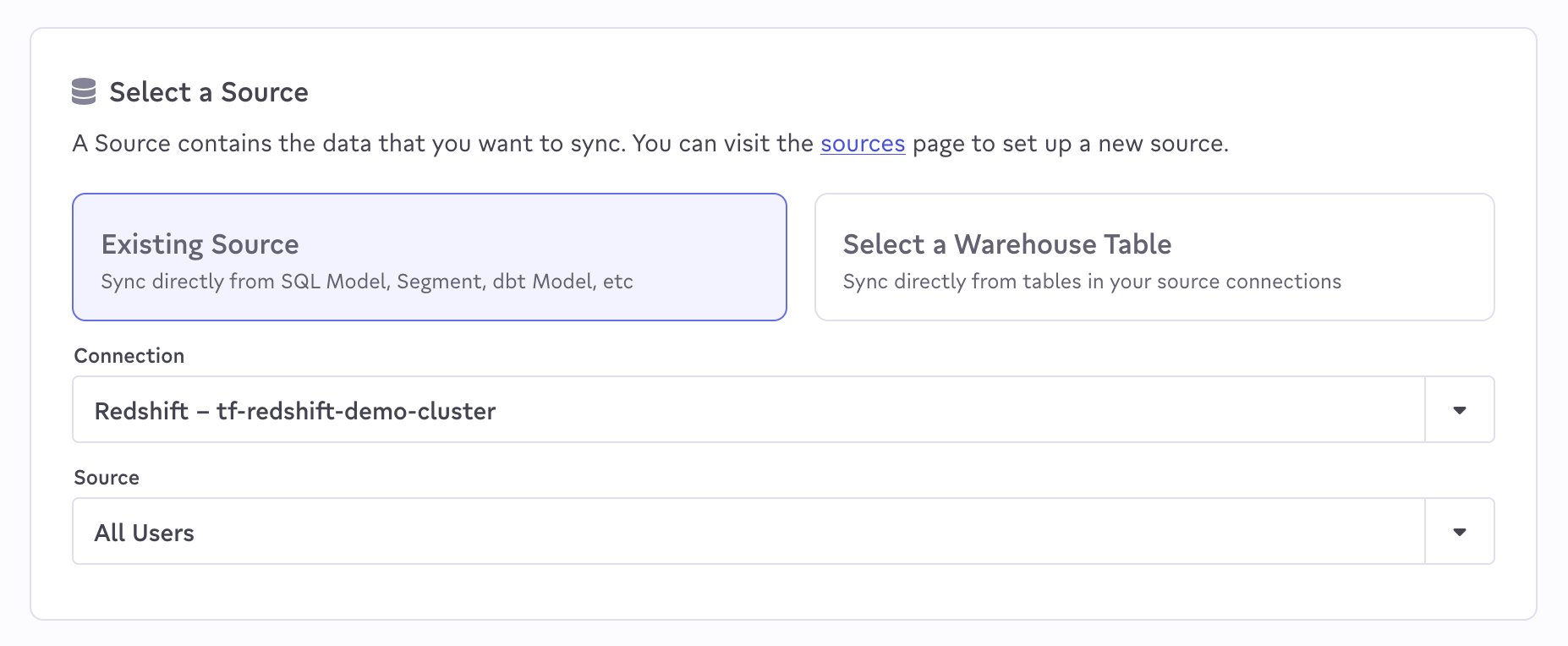Click the Existing Source title text
1568x646 pixels.
(x=200, y=244)
